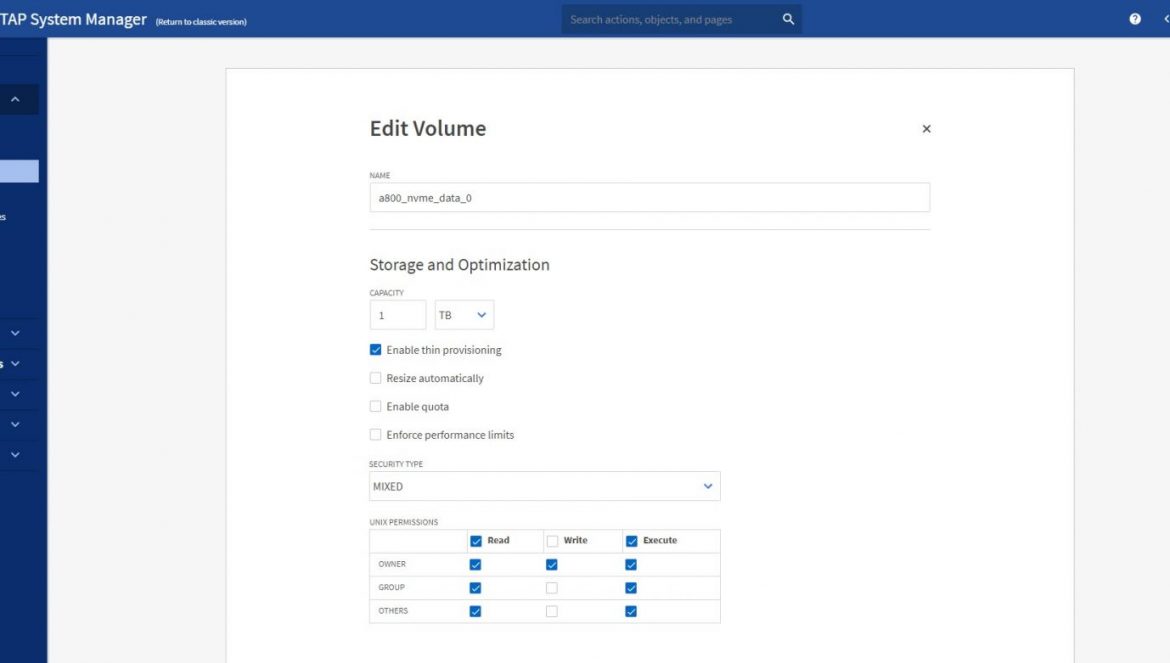Screen dimensions: 1170x663
Task: Click the System Manager title
Action: [73, 19]
